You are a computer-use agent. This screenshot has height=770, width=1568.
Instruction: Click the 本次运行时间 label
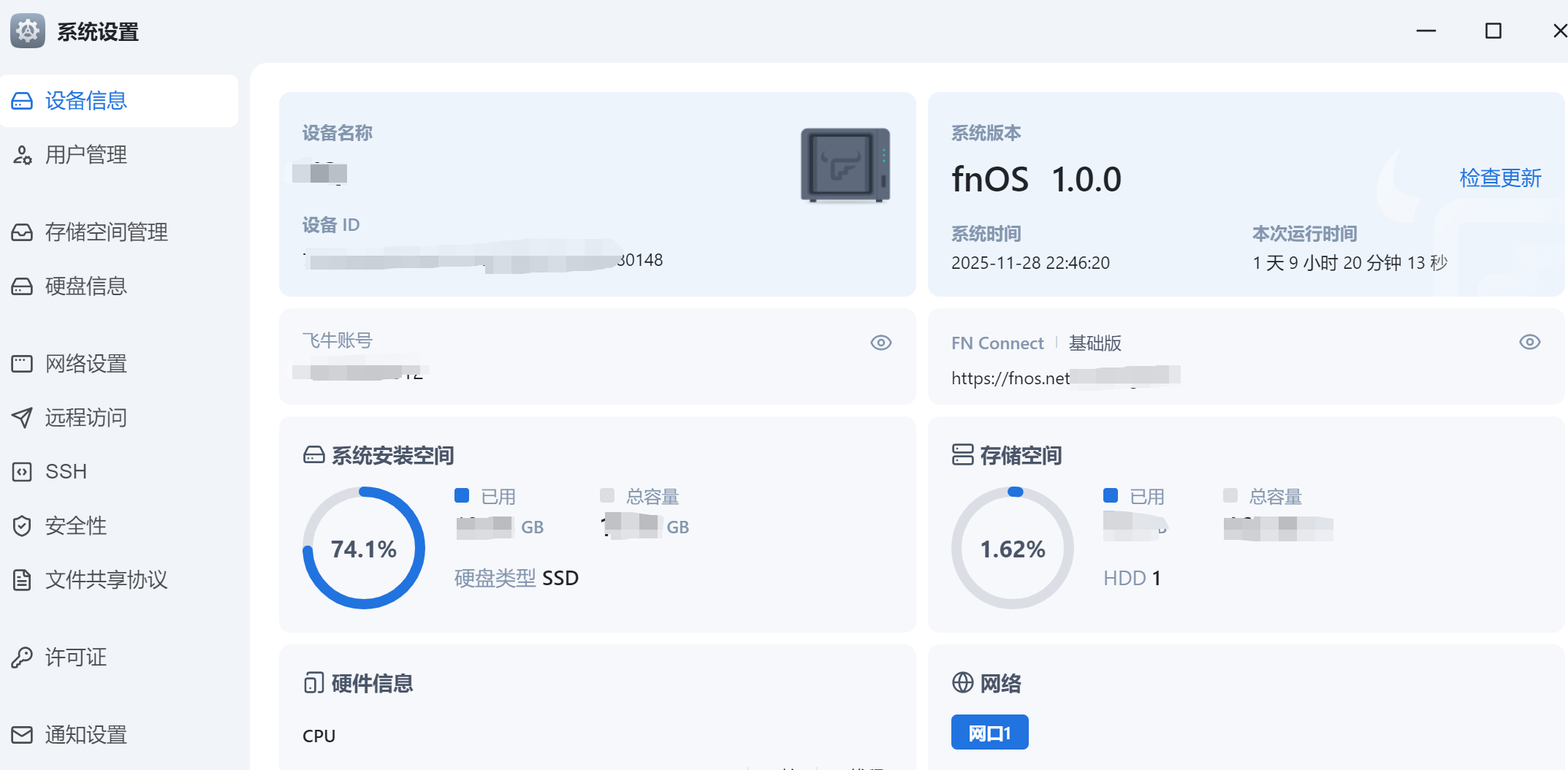[1305, 234]
